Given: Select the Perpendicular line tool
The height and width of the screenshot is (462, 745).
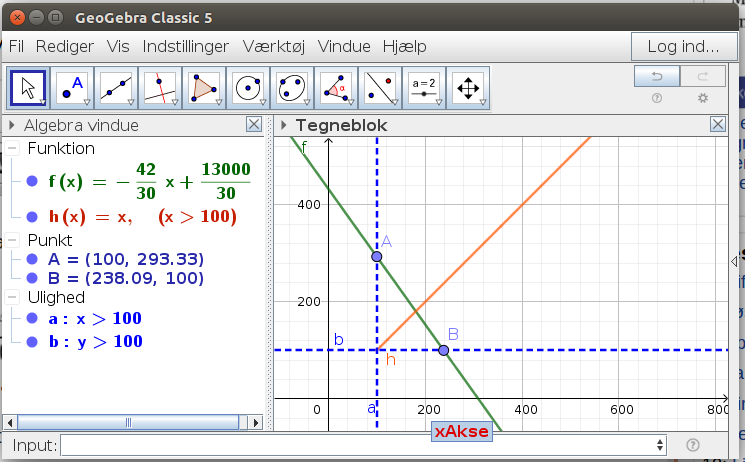Looking at the screenshot, I should click(160, 88).
